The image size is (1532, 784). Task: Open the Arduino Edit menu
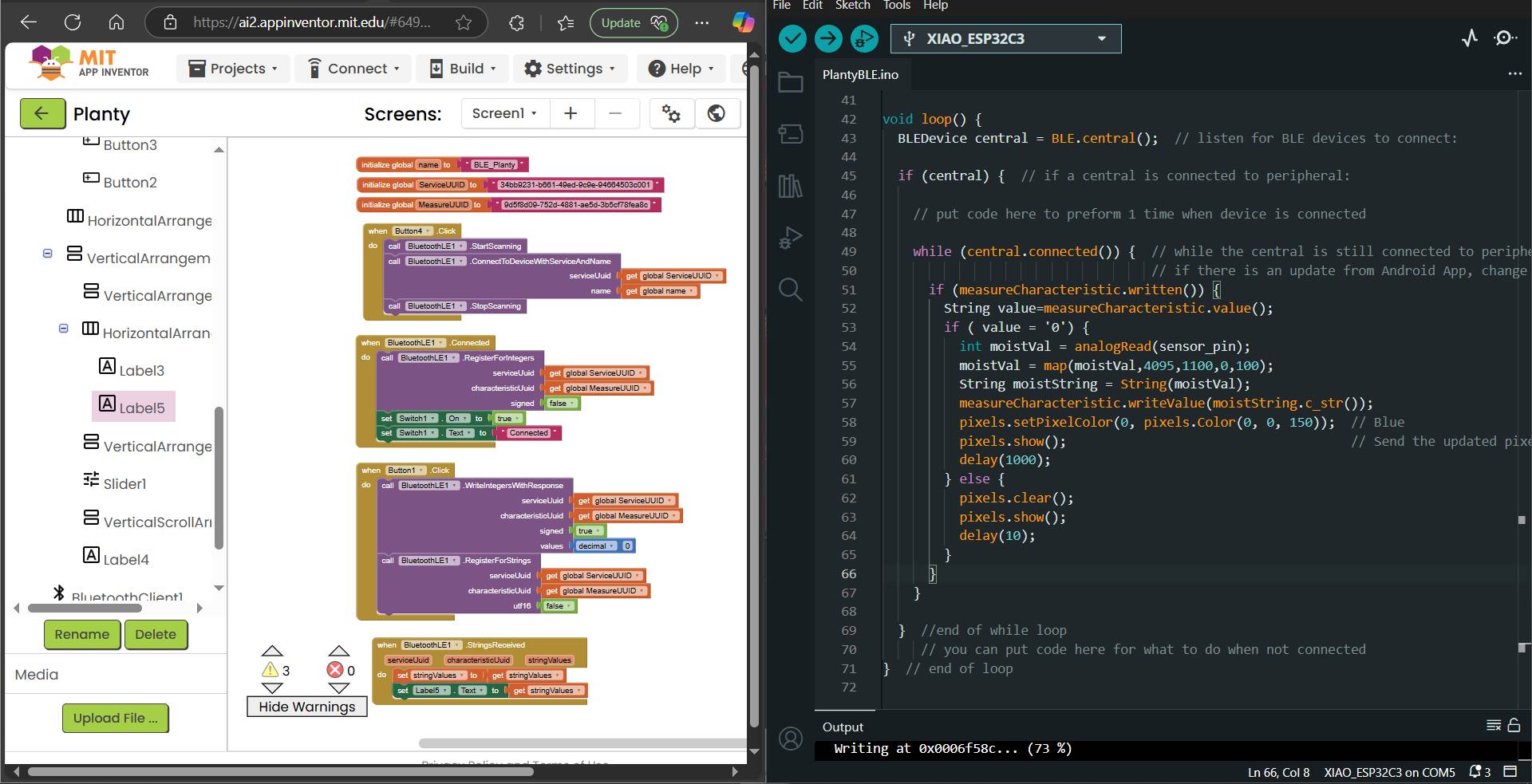click(x=812, y=6)
